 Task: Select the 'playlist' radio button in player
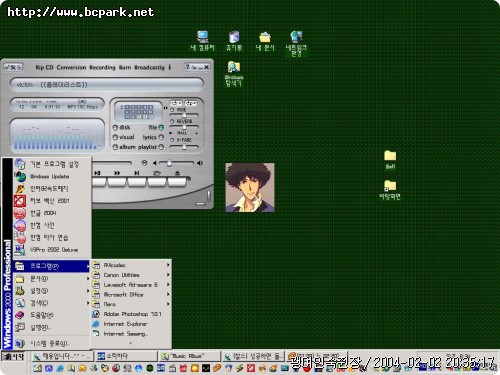coord(161,147)
